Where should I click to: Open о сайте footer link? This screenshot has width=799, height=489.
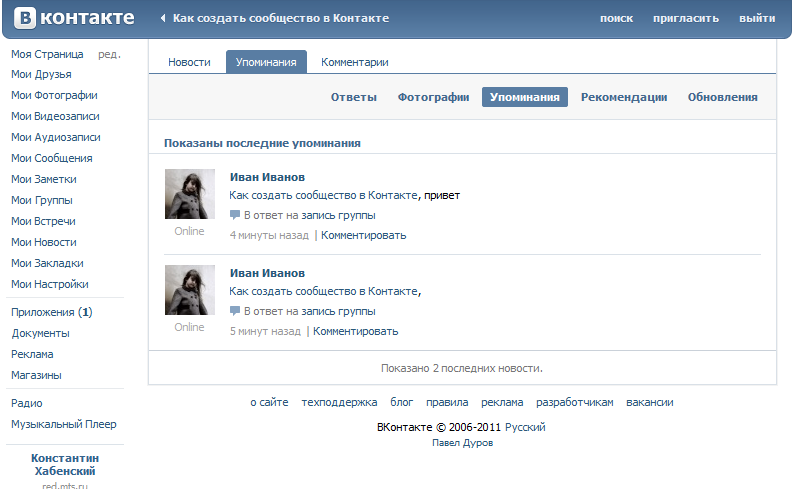269,402
